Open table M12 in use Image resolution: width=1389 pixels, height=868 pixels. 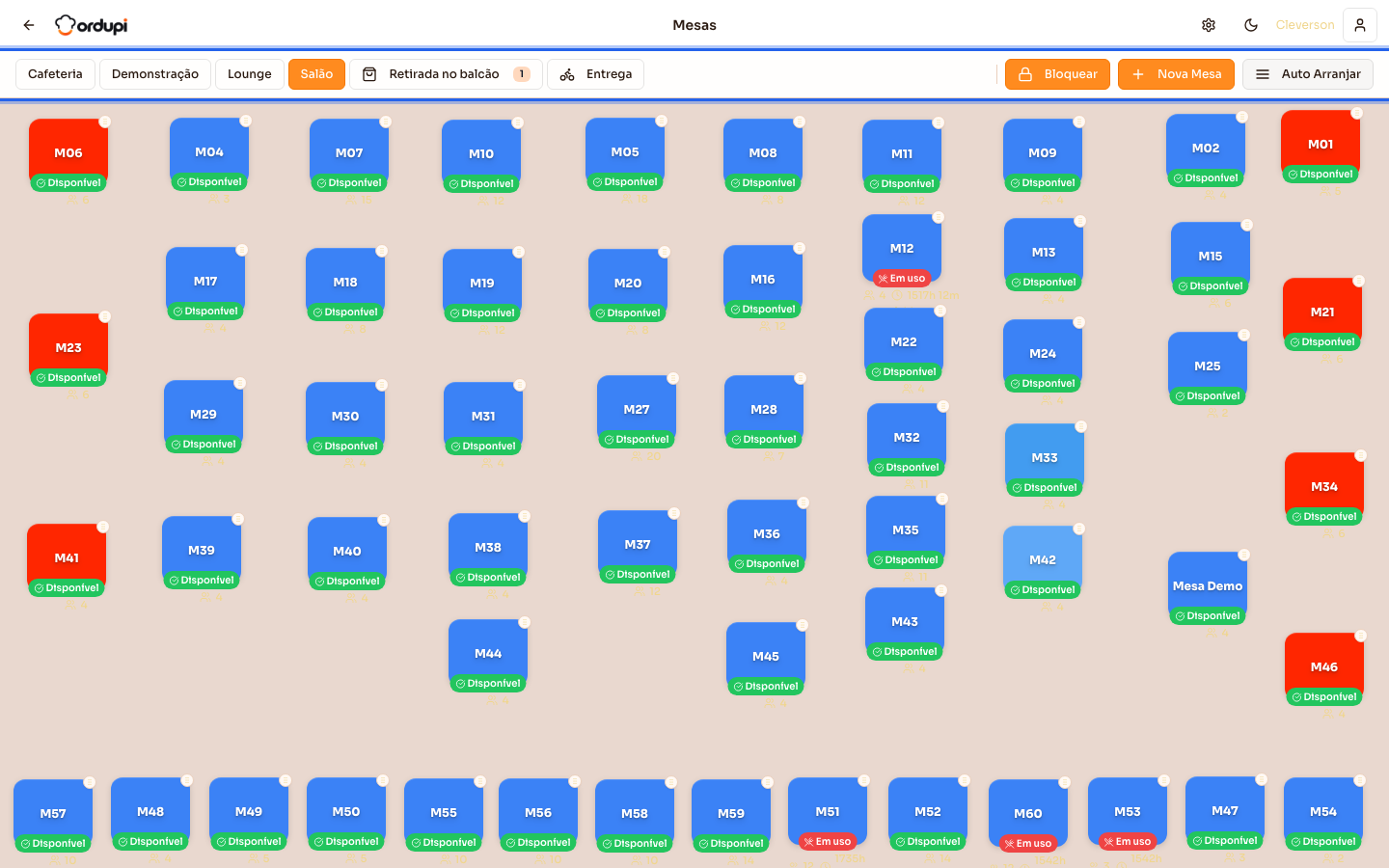[x=902, y=249]
